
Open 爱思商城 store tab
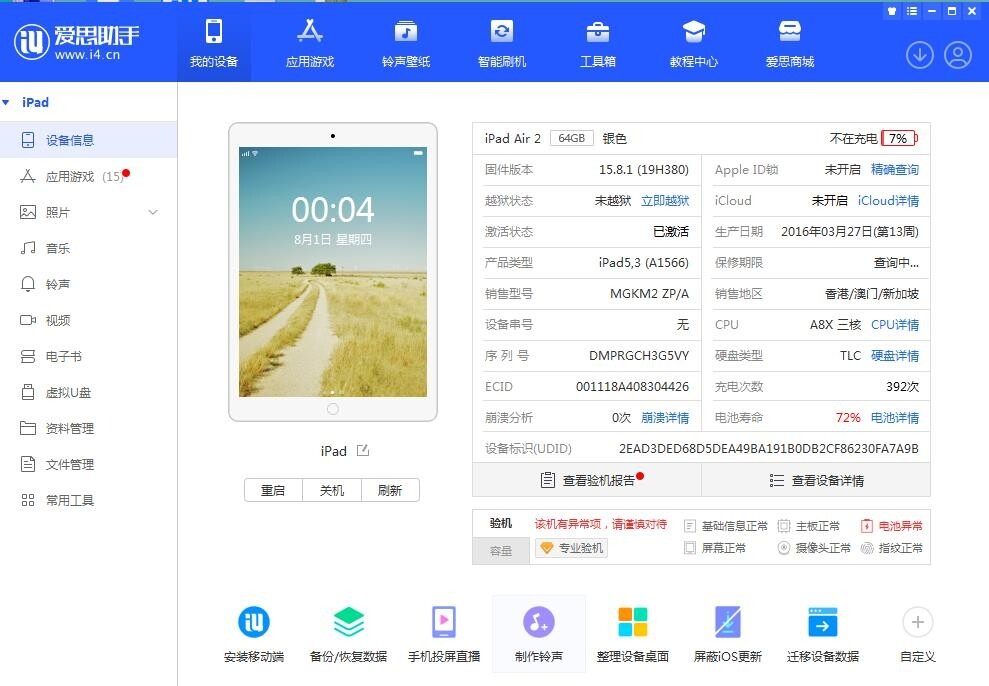(790, 43)
